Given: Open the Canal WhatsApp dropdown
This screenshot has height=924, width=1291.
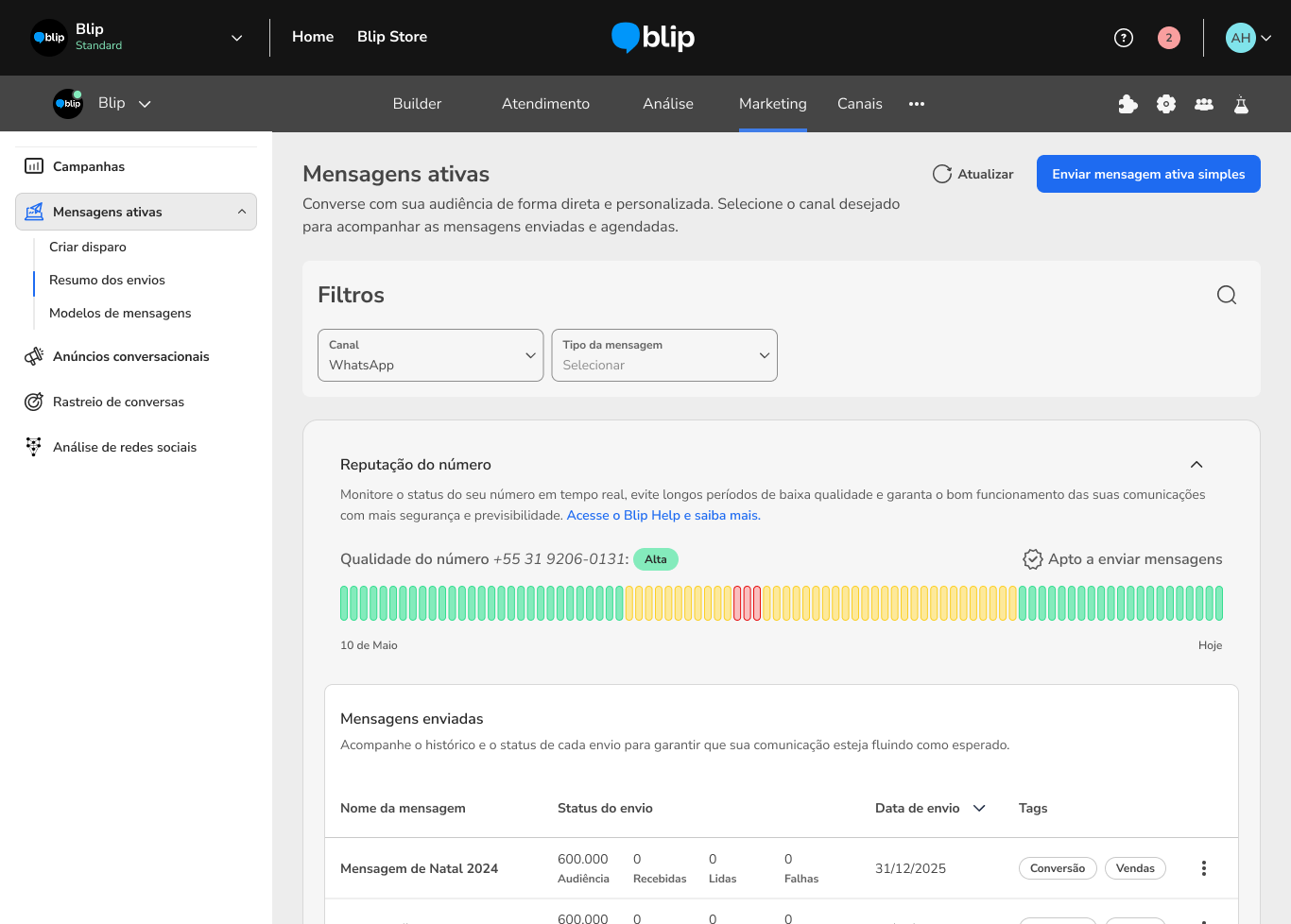Looking at the screenshot, I should pos(430,355).
